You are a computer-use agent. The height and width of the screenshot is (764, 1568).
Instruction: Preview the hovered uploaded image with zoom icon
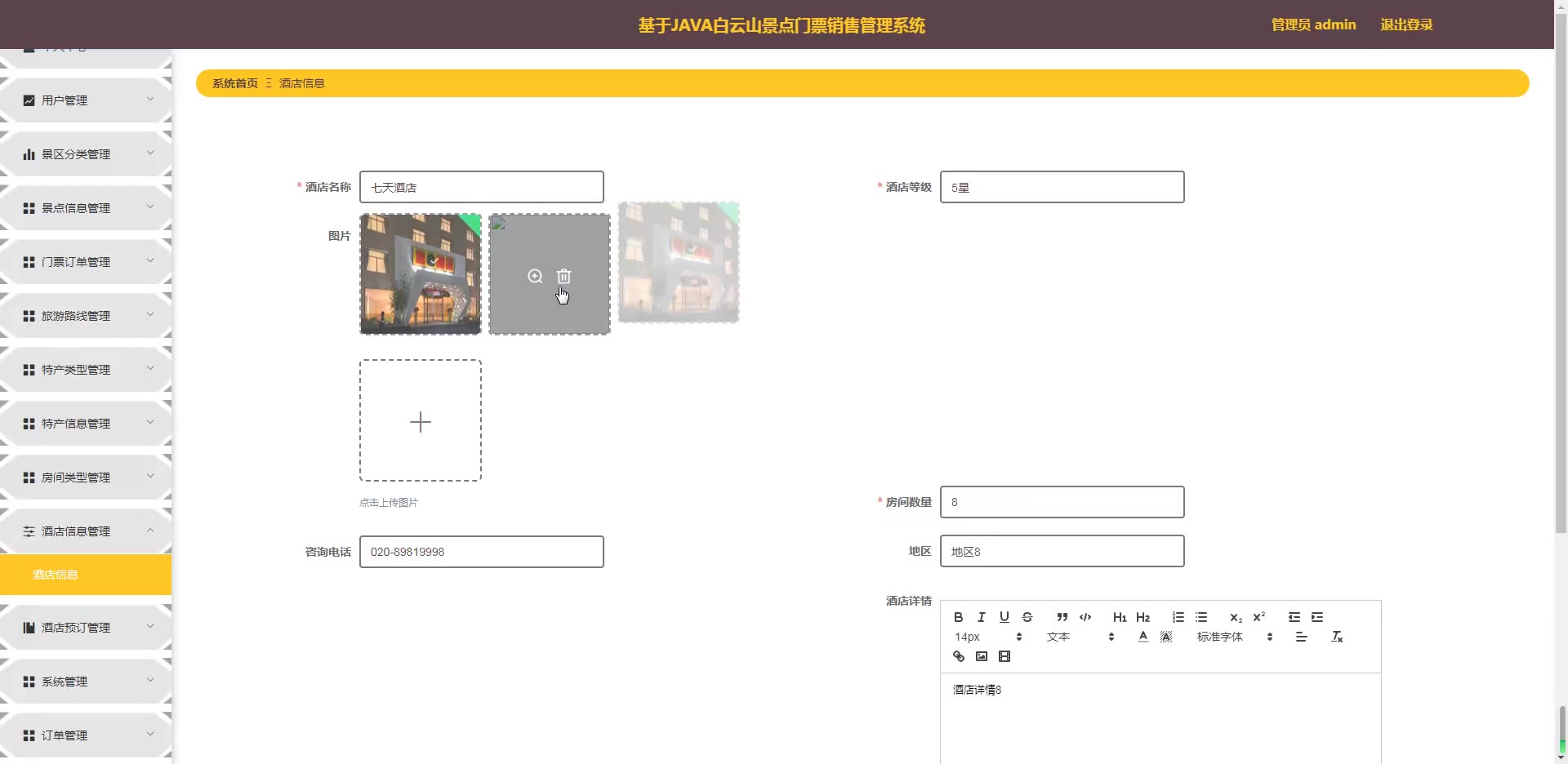535,276
